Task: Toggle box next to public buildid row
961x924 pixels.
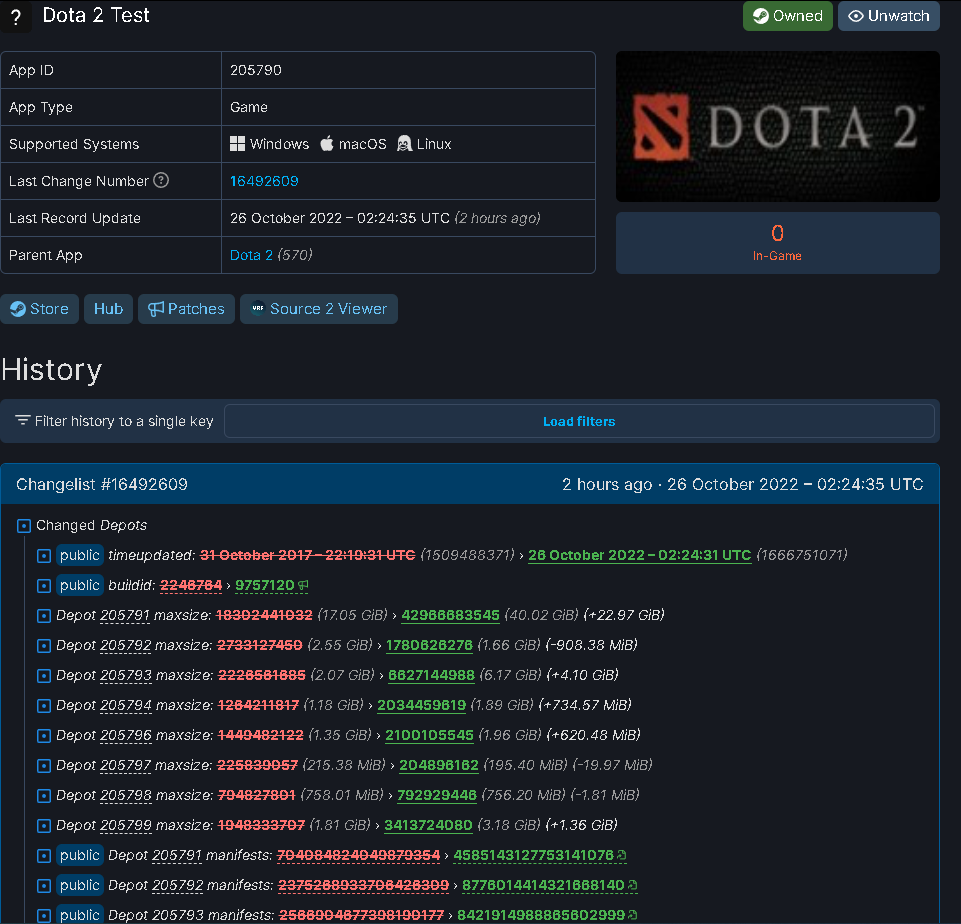Action: click(x=44, y=586)
